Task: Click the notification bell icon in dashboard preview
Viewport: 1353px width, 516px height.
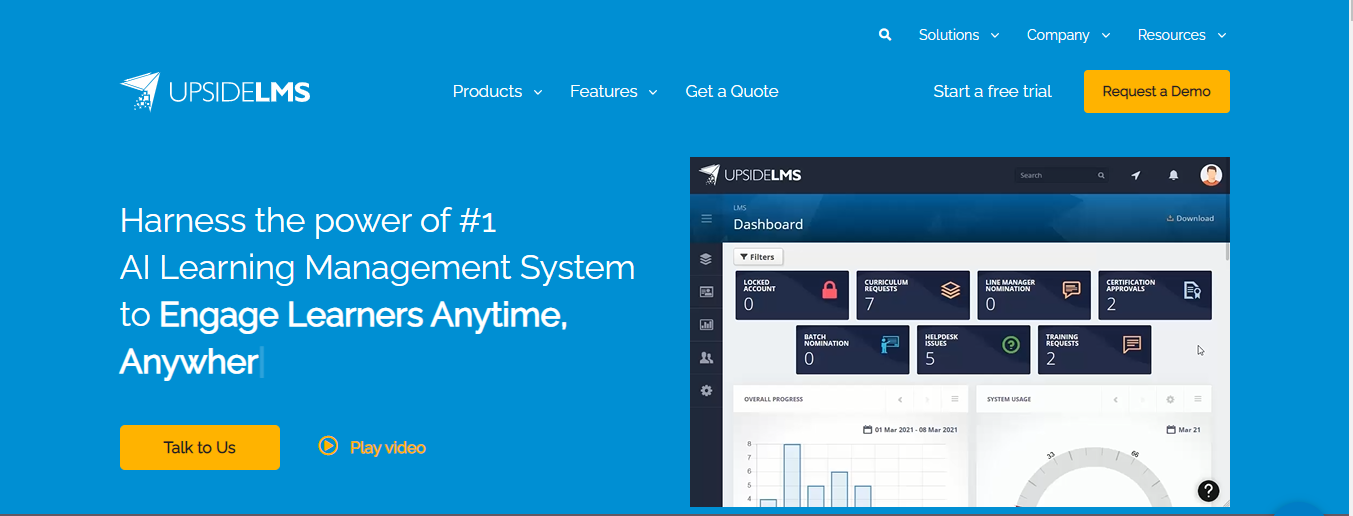Action: 1174,175
